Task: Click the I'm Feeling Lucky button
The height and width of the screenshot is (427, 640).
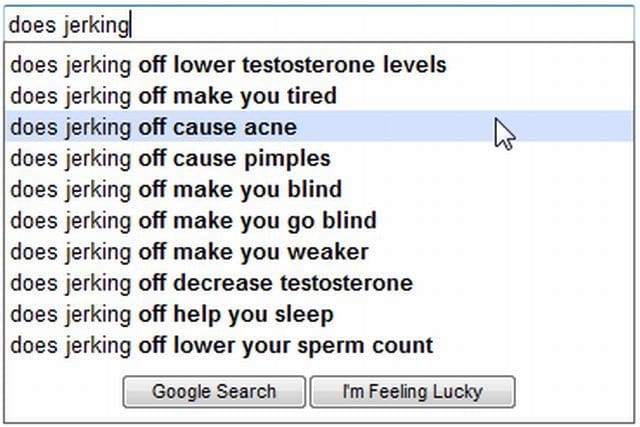Action: point(412,392)
